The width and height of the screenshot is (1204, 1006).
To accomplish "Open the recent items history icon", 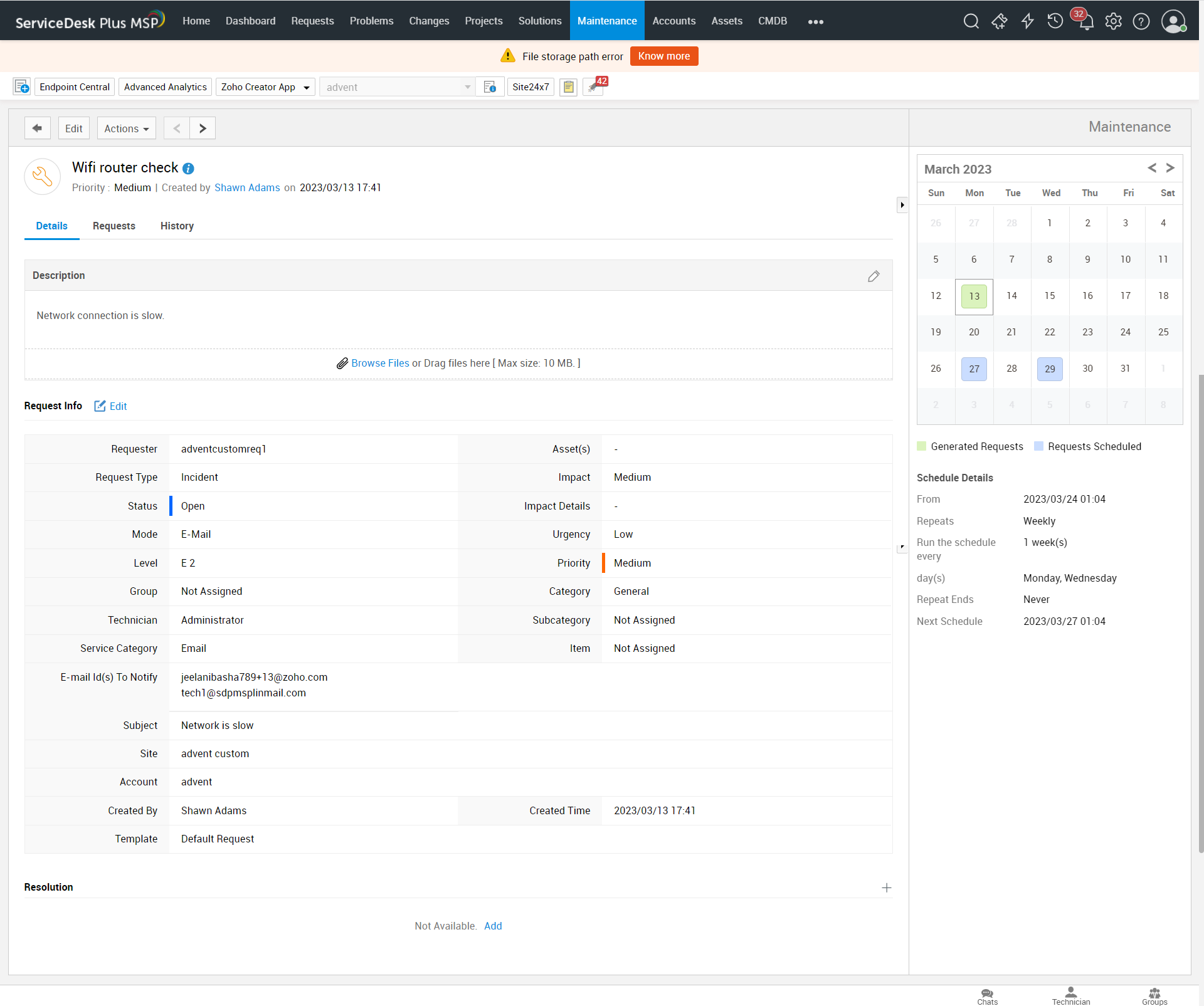I will pyautogui.click(x=1055, y=21).
